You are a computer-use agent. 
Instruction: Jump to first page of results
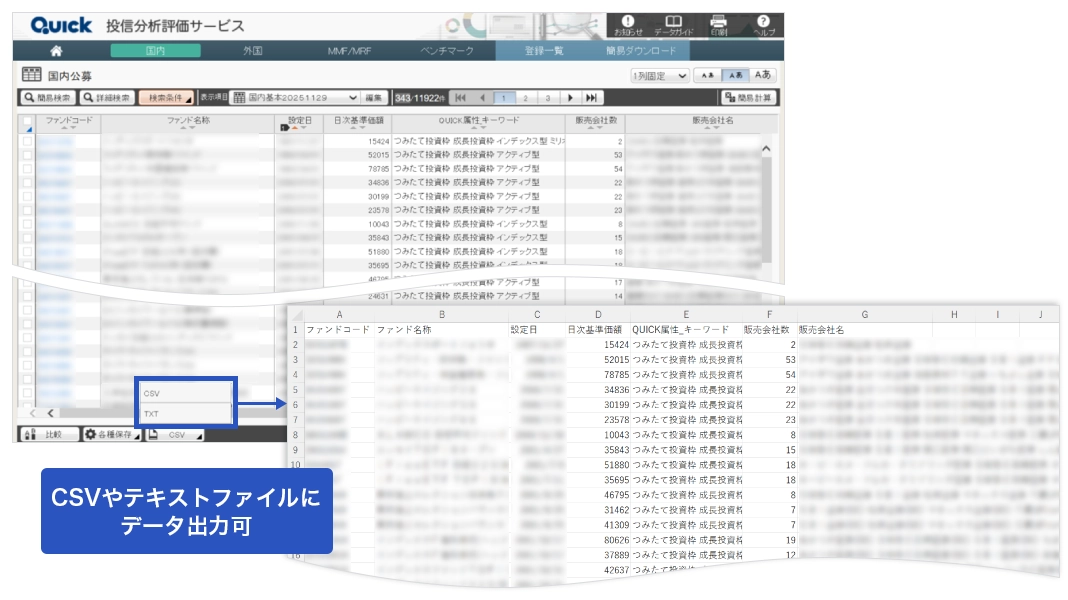[460, 98]
